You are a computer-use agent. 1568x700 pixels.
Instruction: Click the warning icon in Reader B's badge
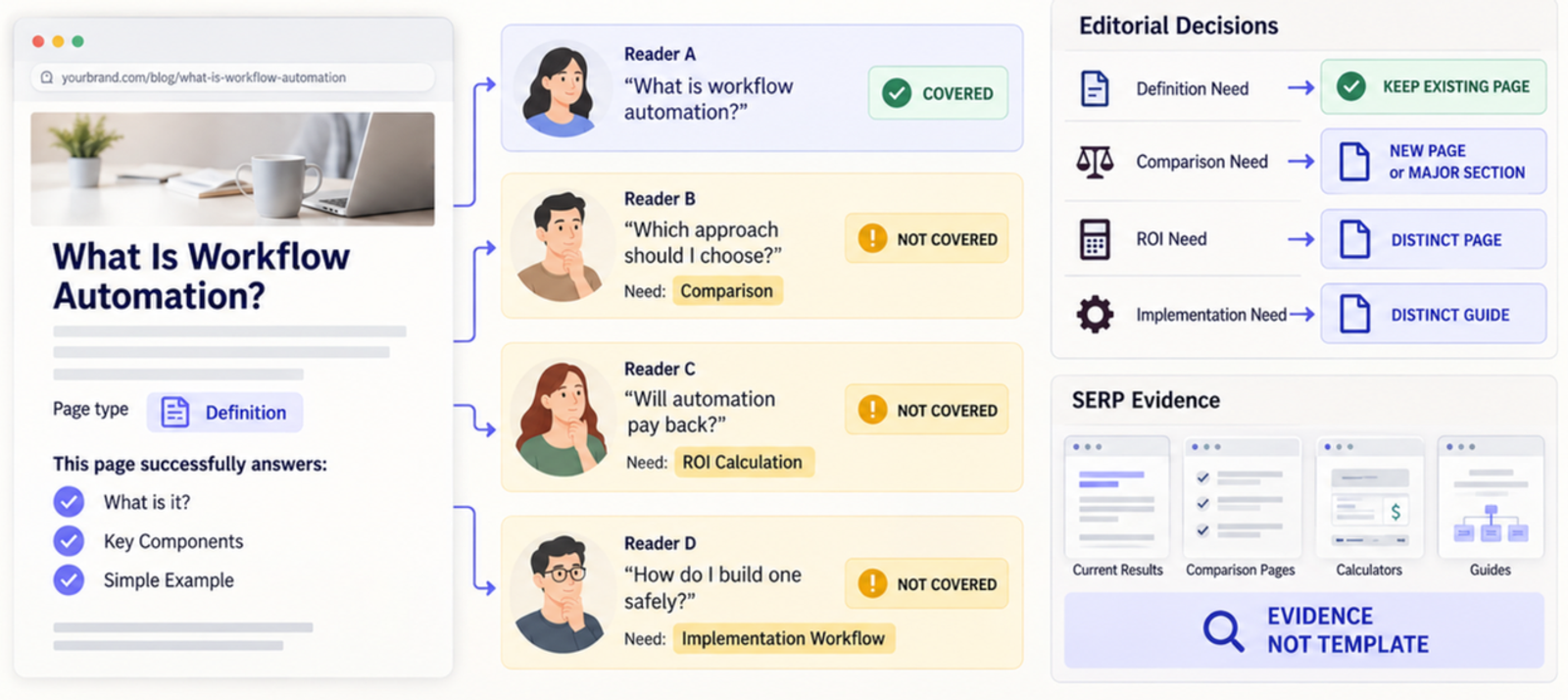872,238
